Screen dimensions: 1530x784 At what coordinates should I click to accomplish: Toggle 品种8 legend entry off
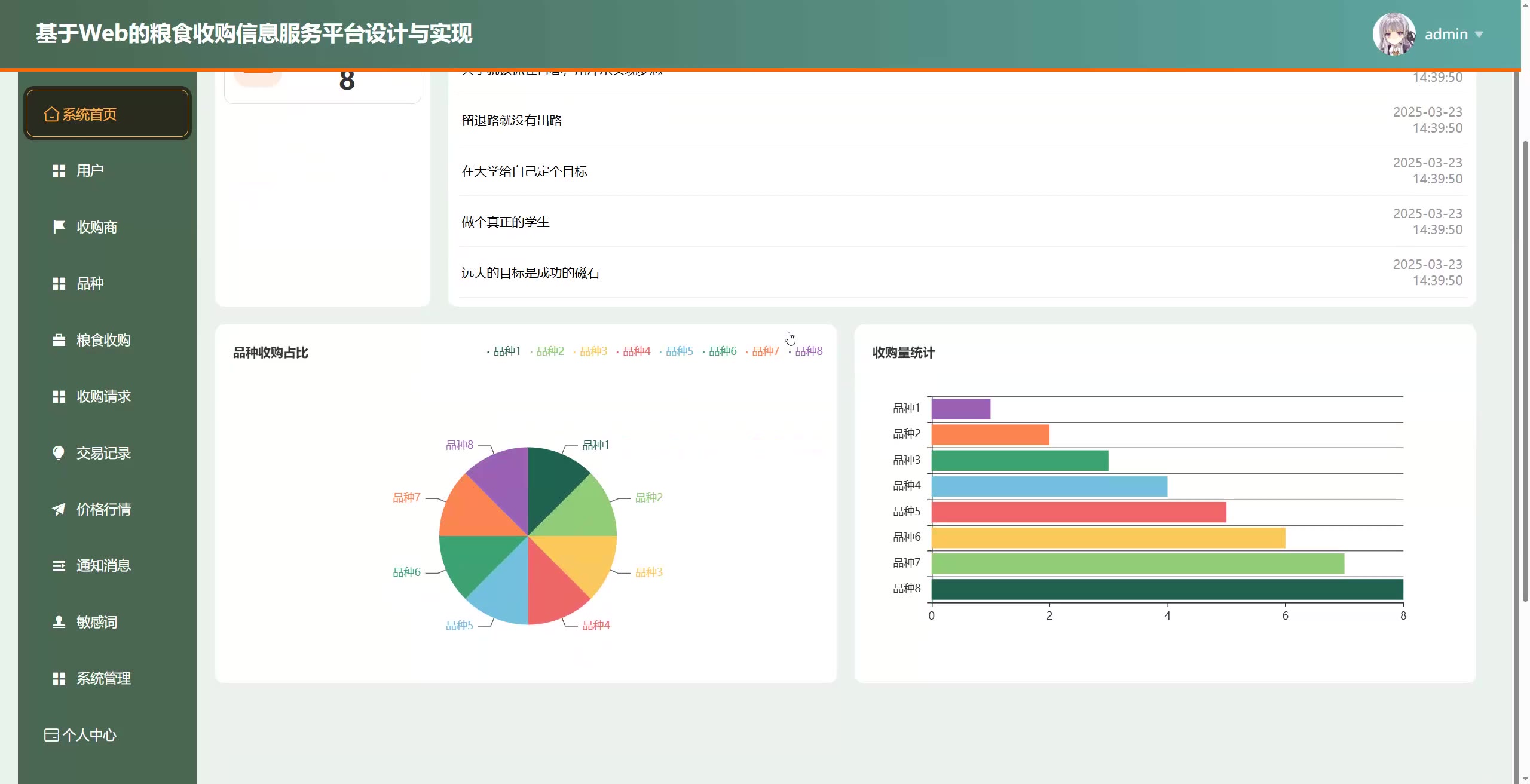click(x=808, y=351)
